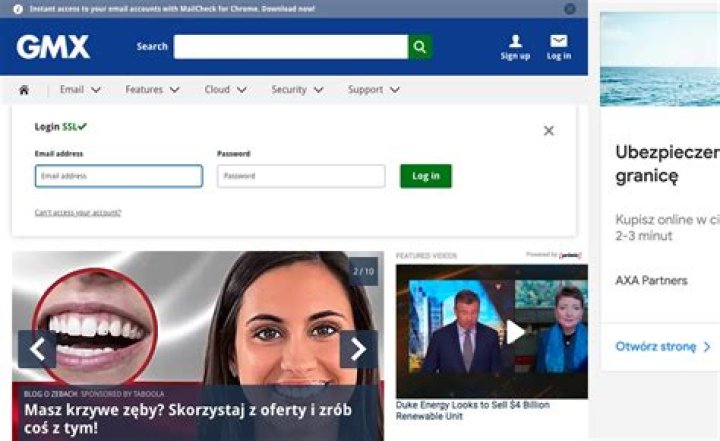Screen dimensions: 720x441
Task: Show previous slide with left arrow
Action: pyautogui.click(x=37, y=349)
